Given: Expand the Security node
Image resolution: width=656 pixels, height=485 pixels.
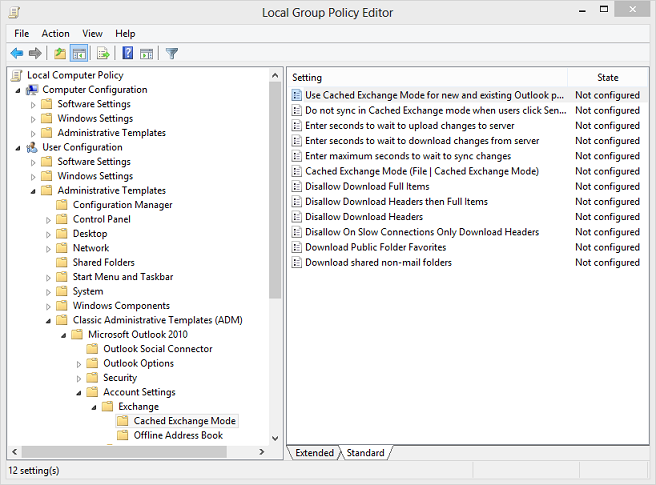Looking at the screenshot, I should [79, 378].
